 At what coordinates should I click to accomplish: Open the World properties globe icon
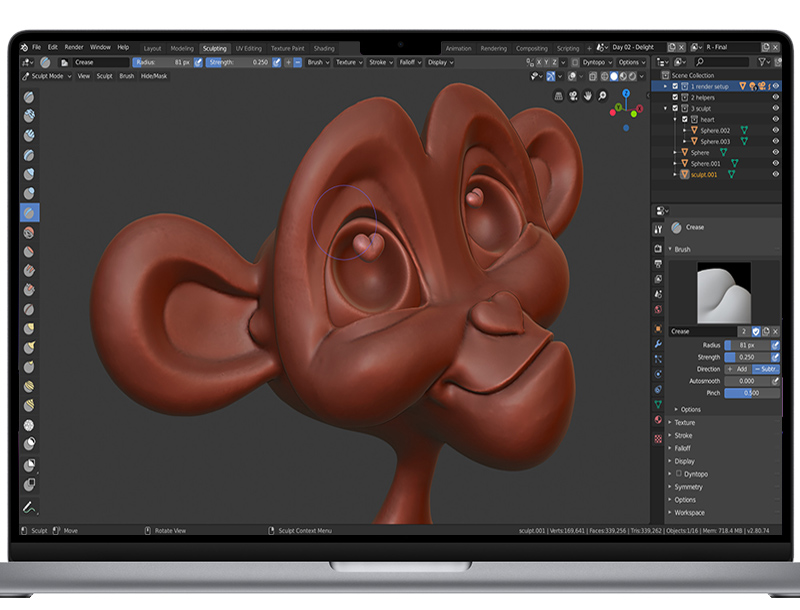(x=658, y=309)
